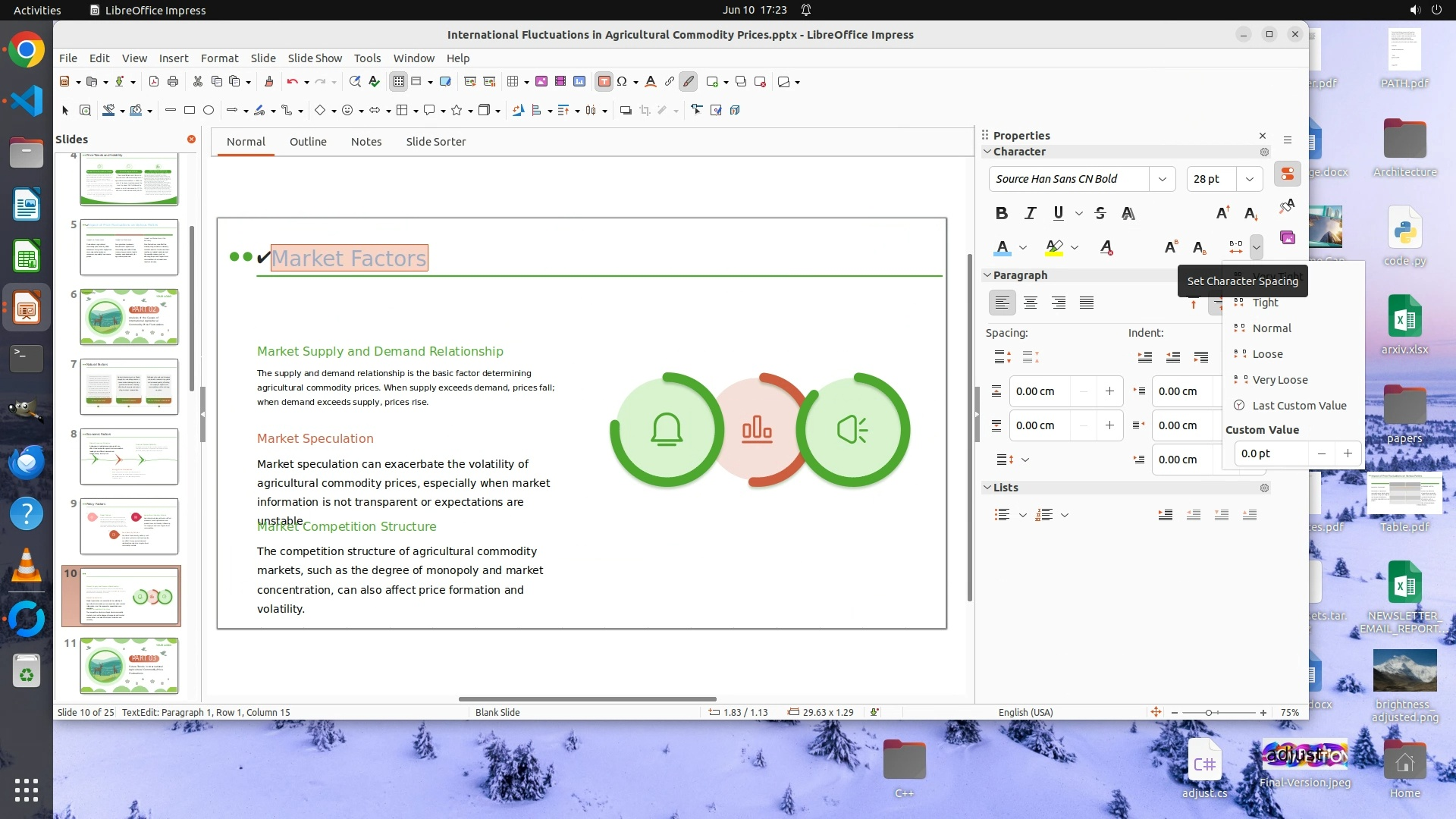Toggle Italic formatting in sidebar
The width and height of the screenshot is (1456, 819).
pyautogui.click(x=1030, y=213)
